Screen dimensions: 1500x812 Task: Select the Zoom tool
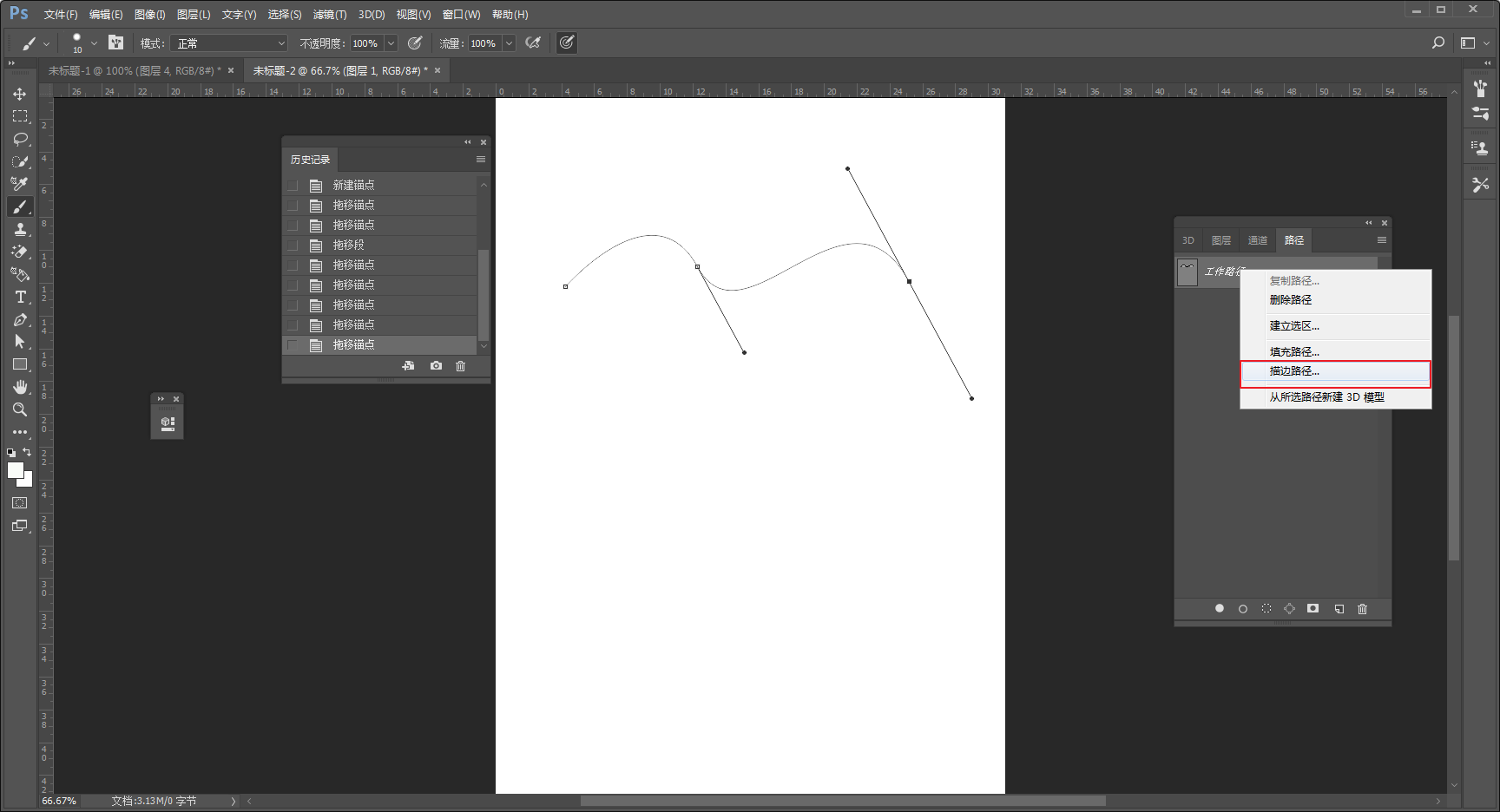(x=19, y=409)
